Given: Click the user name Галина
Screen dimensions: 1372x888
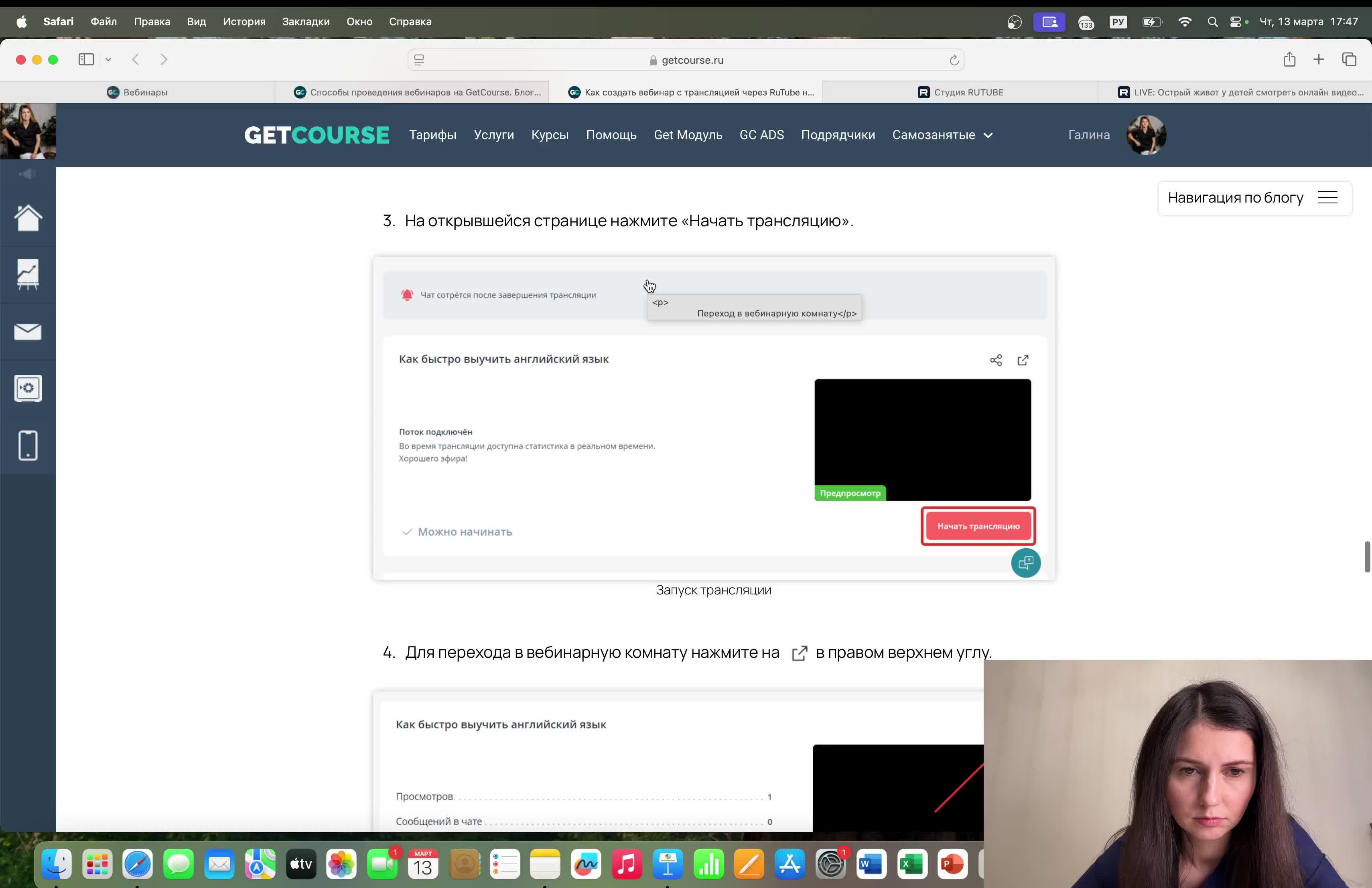Looking at the screenshot, I should (x=1089, y=135).
